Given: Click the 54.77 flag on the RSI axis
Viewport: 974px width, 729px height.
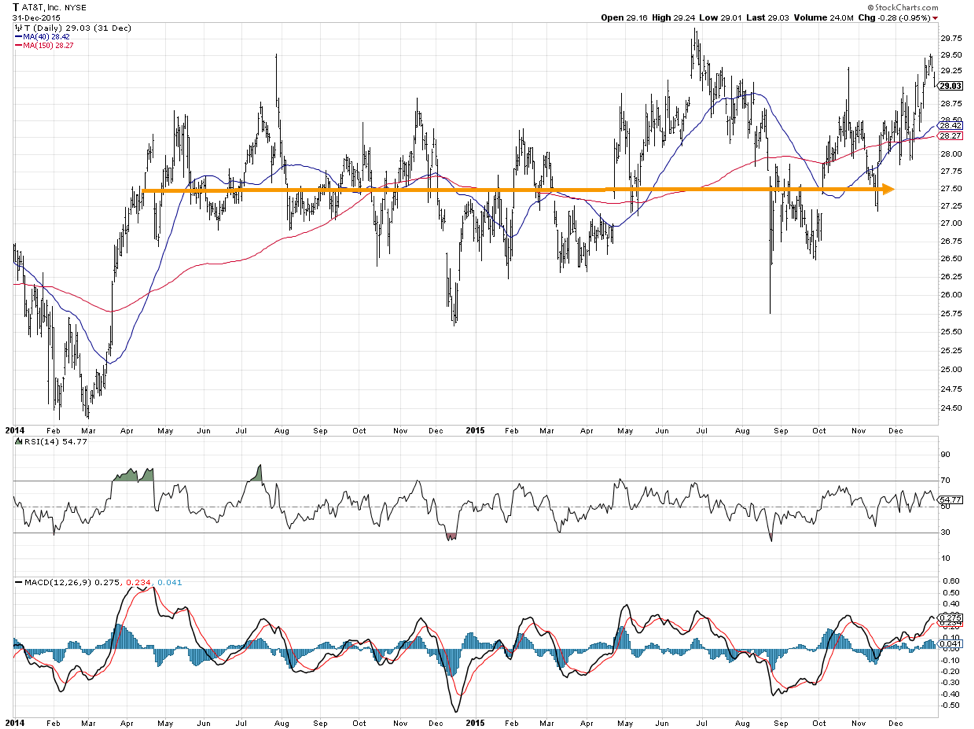Looking at the screenshot, I should click(x=950, y=499).
